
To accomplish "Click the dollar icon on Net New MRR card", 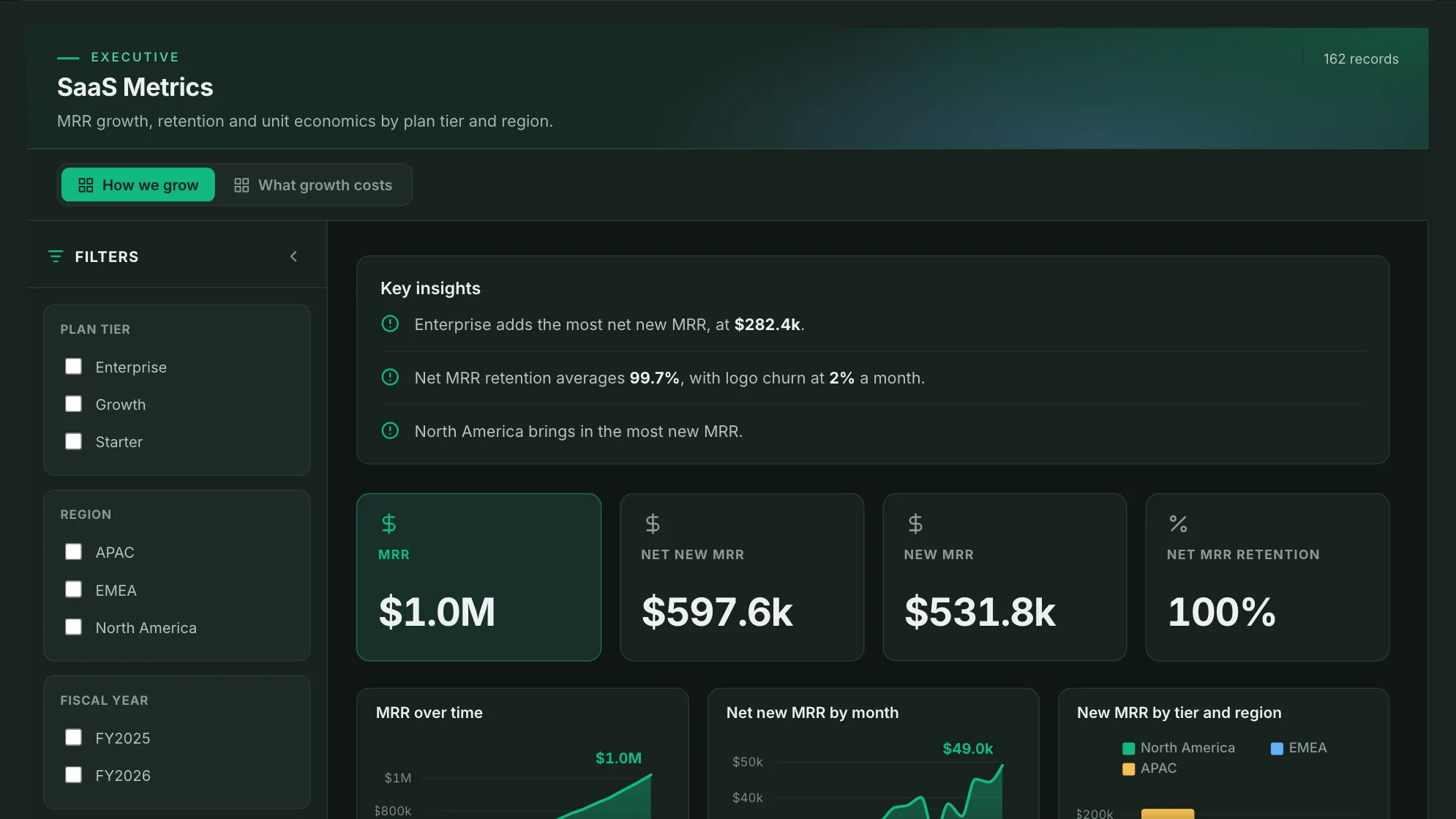I will (x=652, y=524).
